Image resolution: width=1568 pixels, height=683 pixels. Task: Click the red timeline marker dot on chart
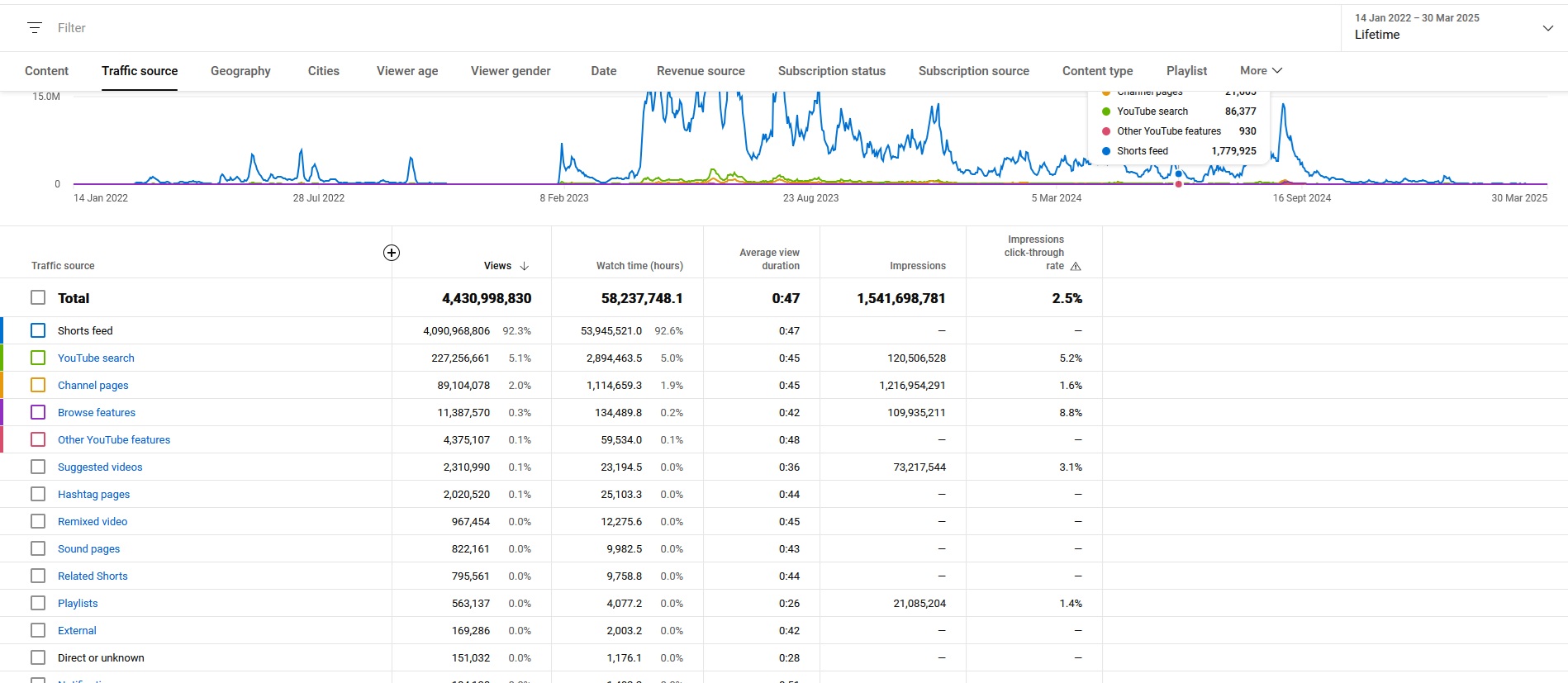(1179, 184)
